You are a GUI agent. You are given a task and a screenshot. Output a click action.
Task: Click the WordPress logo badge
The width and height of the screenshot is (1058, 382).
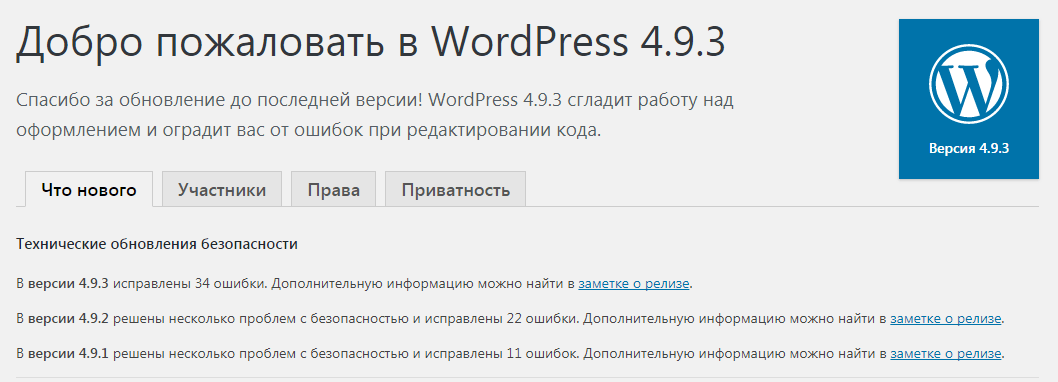click(968, 99)
